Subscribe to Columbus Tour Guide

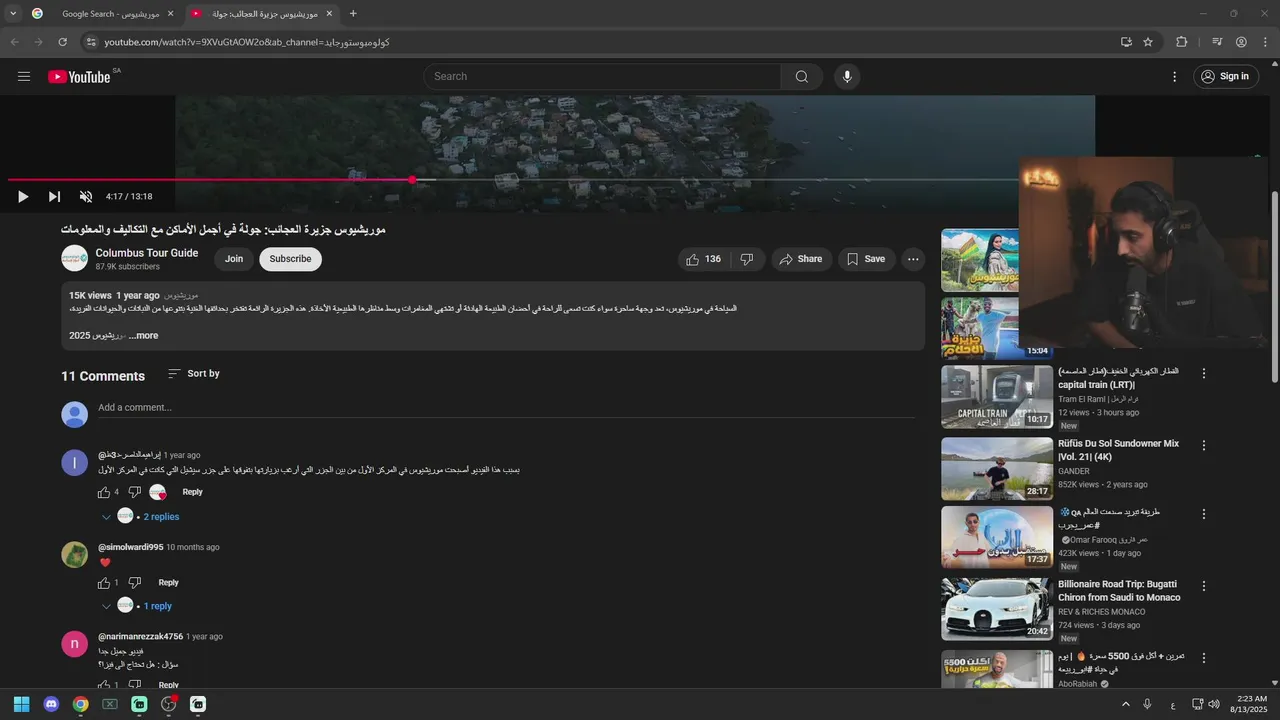[x=290, y=259]
